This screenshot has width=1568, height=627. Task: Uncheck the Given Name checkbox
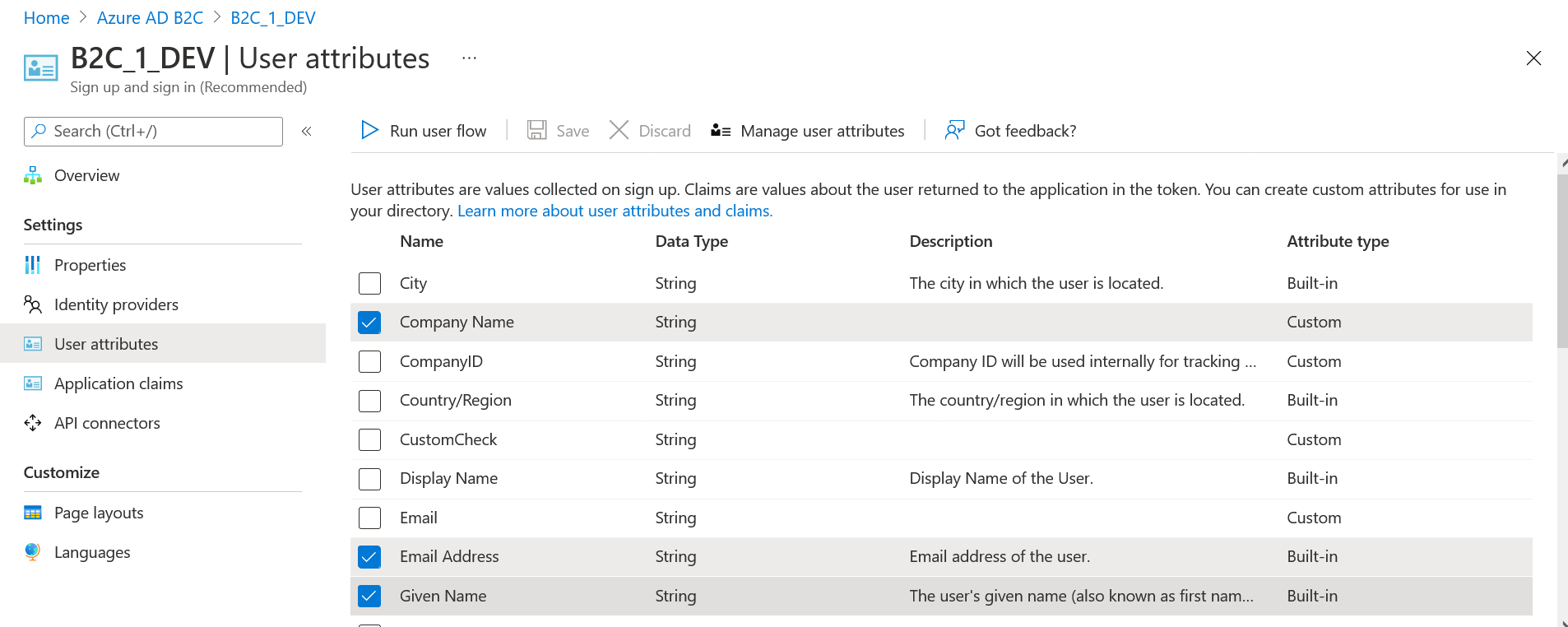click(370, 596)
